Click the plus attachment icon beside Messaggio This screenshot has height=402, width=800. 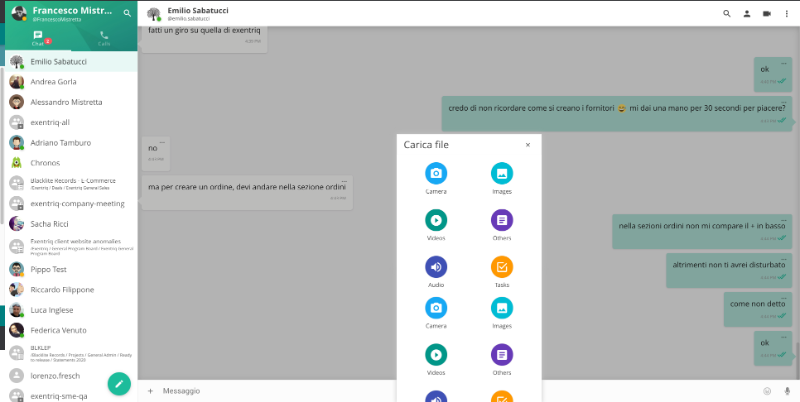click(x=150, y=390)
